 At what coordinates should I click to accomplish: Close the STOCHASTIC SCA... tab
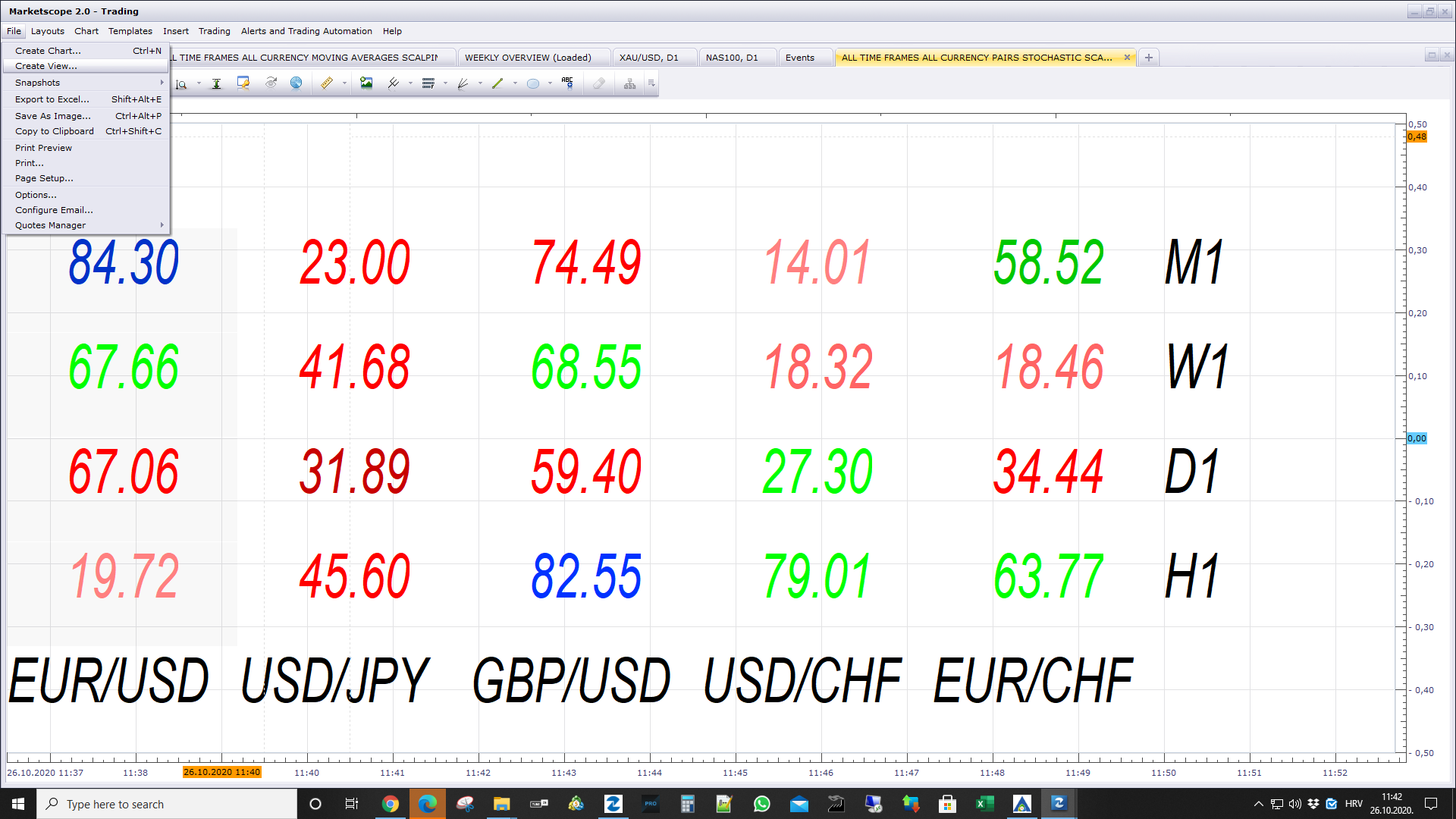pos(1127,58)
